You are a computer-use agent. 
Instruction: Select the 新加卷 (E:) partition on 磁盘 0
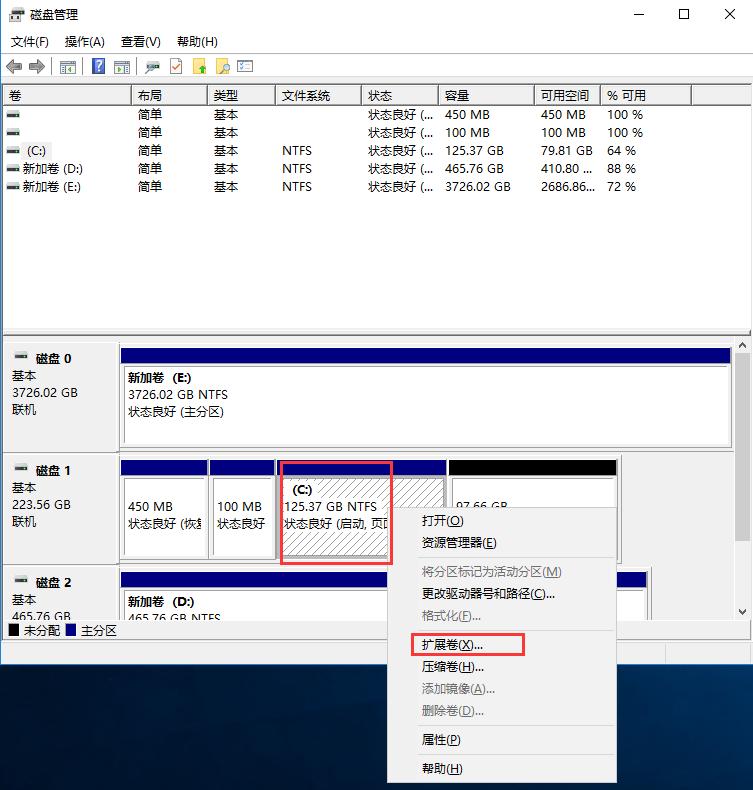[x=426, y=398]
